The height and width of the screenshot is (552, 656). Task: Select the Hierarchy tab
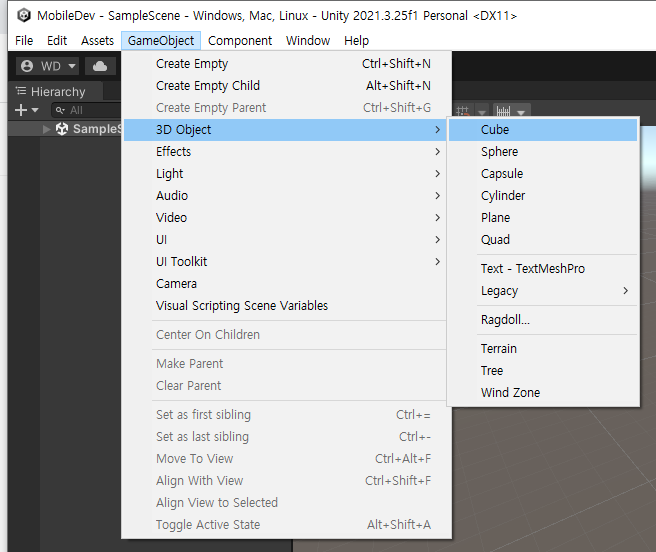[55, 92]
